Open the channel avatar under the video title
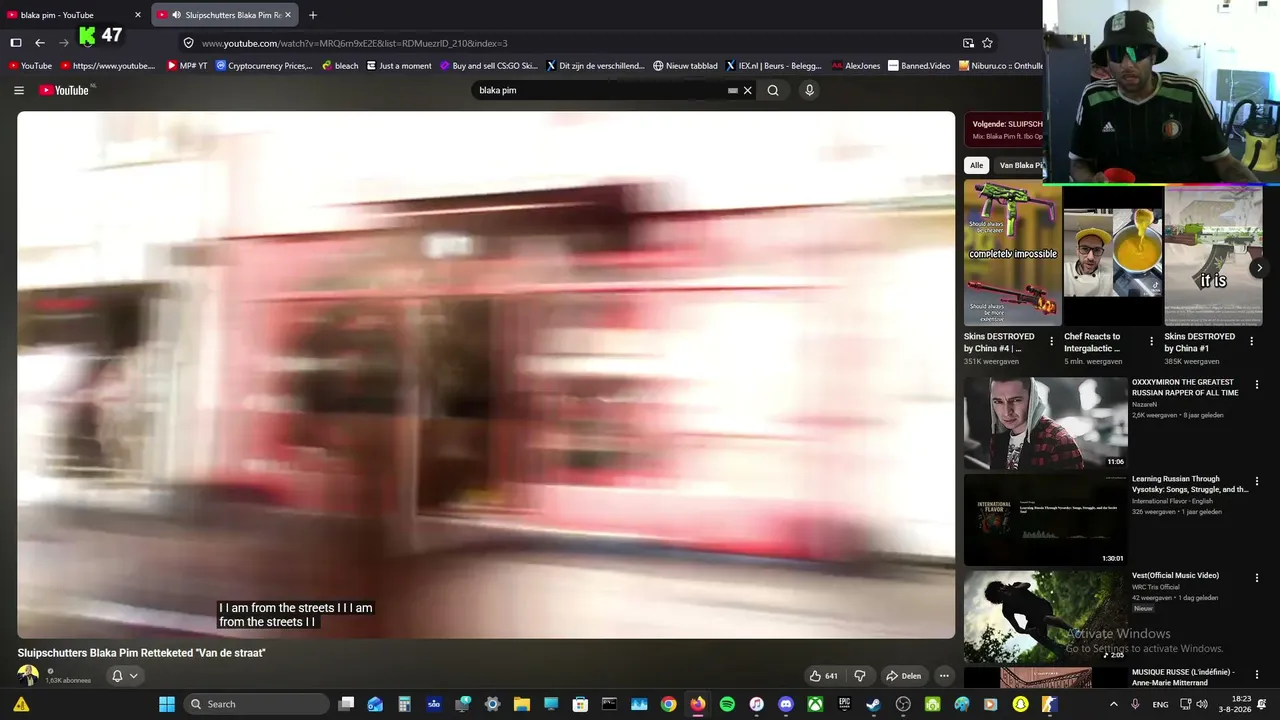Image resolution: width=1280 pixels, height=720 pixels. (28, 676)
